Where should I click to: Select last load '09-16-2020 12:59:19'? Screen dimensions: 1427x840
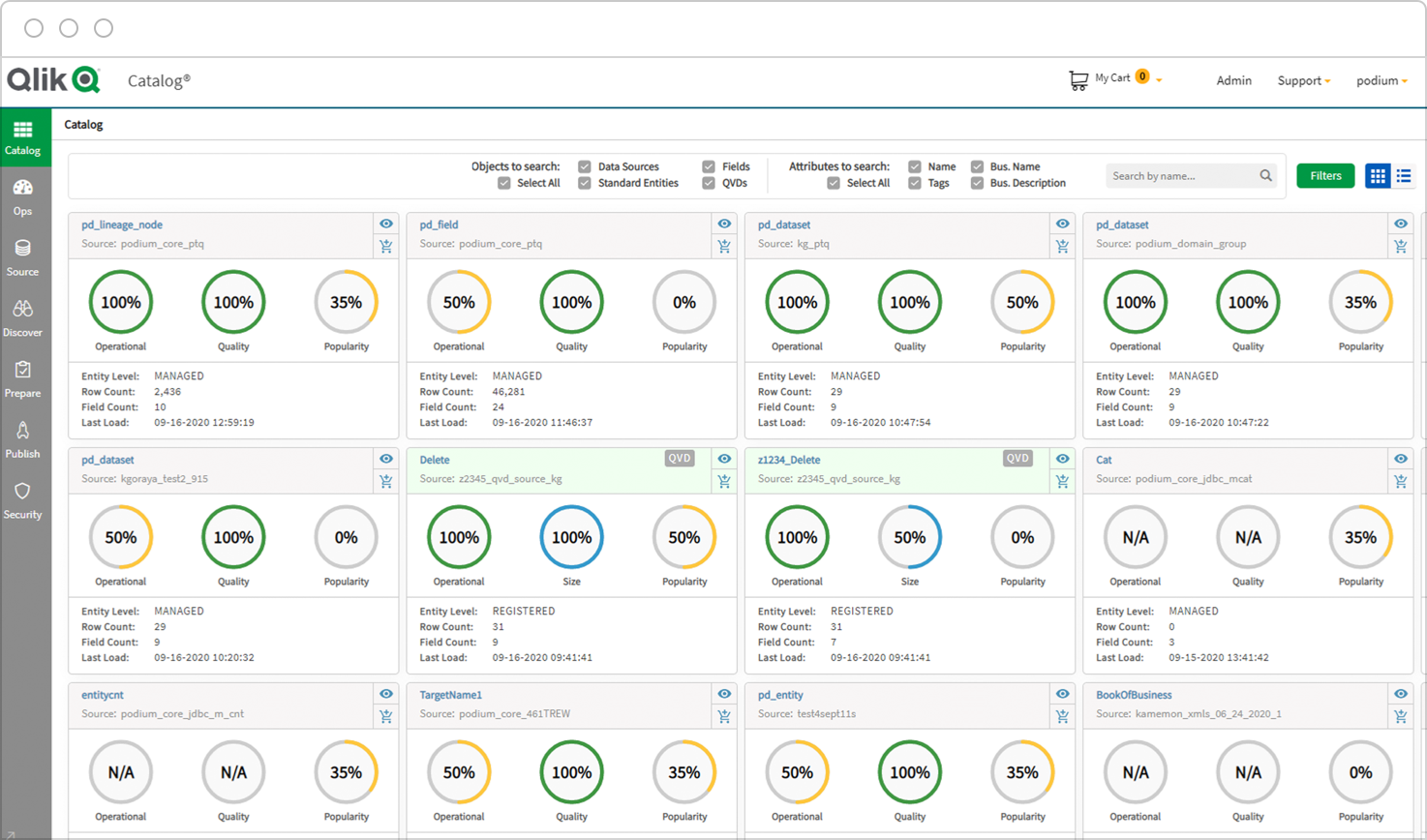(204, 423)
